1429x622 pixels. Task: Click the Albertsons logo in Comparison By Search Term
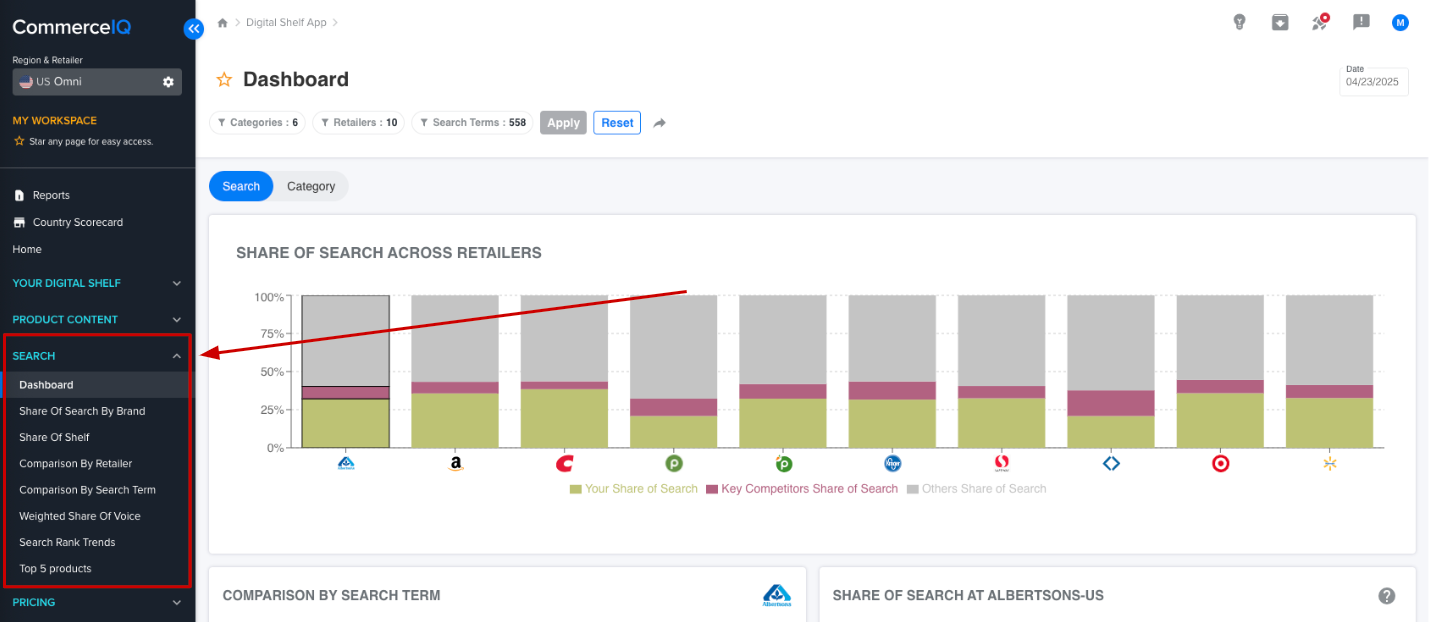[x=777, y=596]
